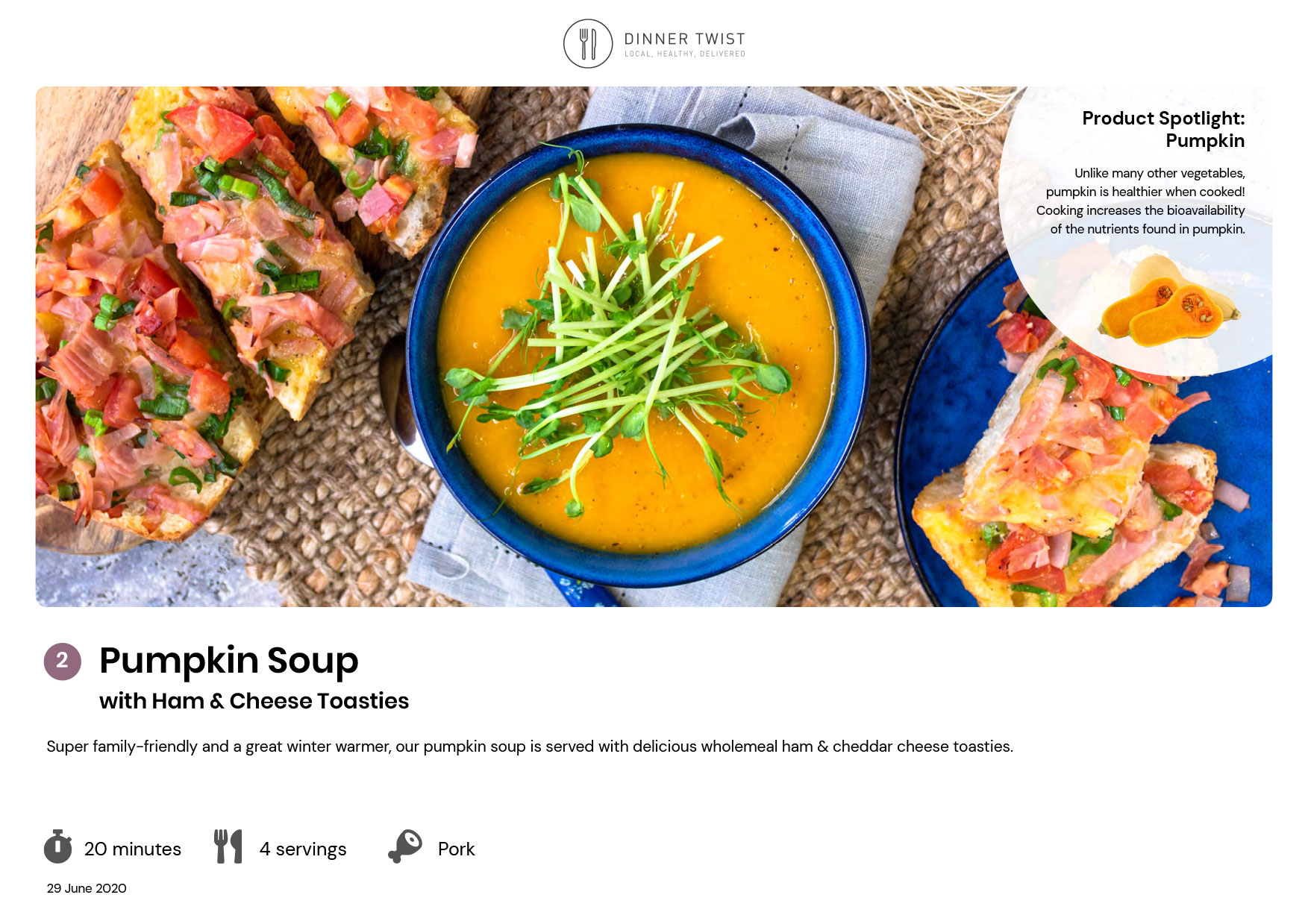Click the blue soup bowl in photo
The width and height of the screenshot is (1308, 924).
(638, 356)
